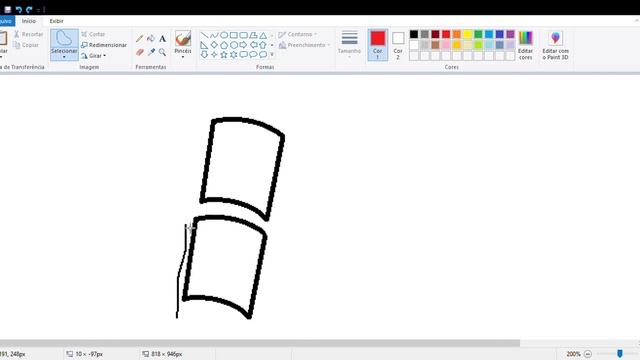The image size is (640, 360).
Task: Choose the Down arrow shape
Action: (204, 54)
